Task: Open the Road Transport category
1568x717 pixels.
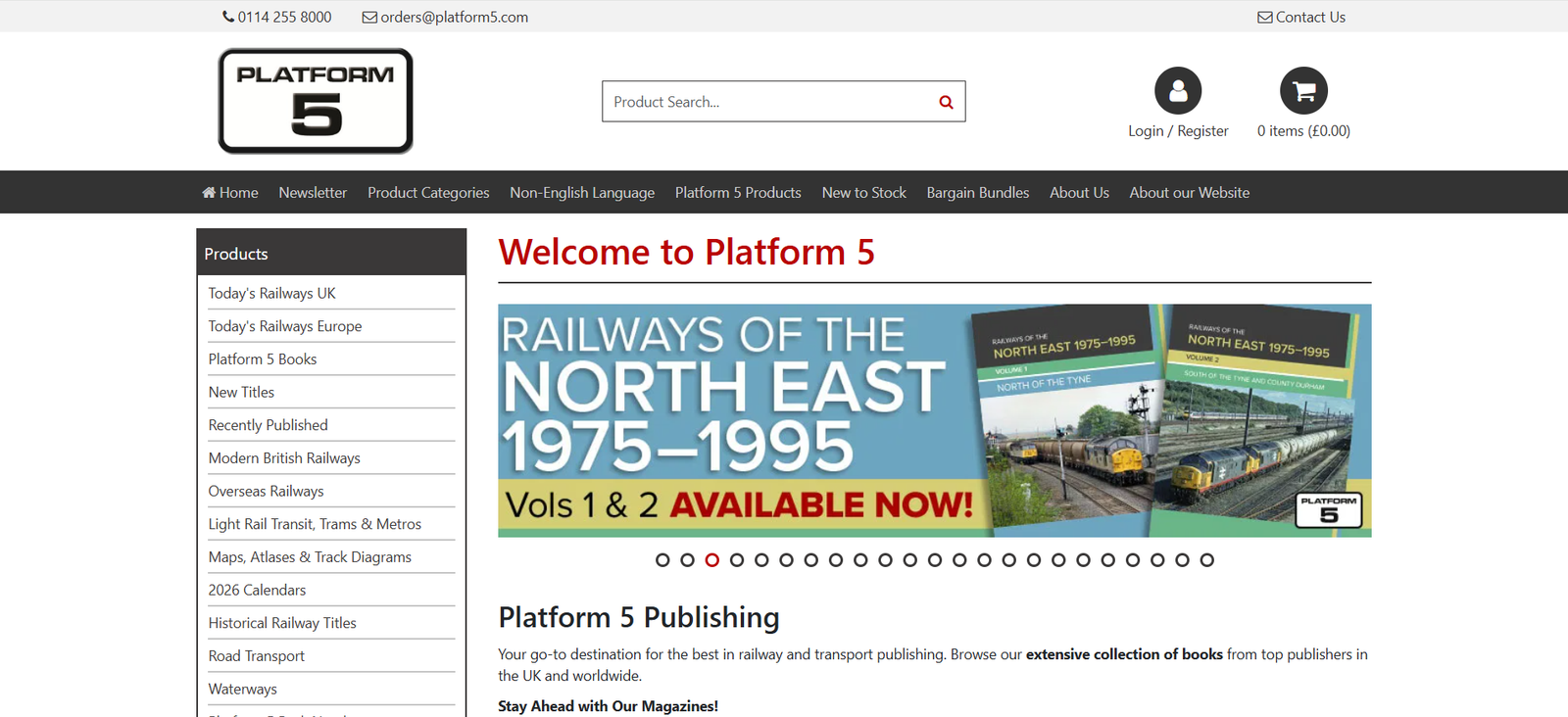Action: (256, 656)
